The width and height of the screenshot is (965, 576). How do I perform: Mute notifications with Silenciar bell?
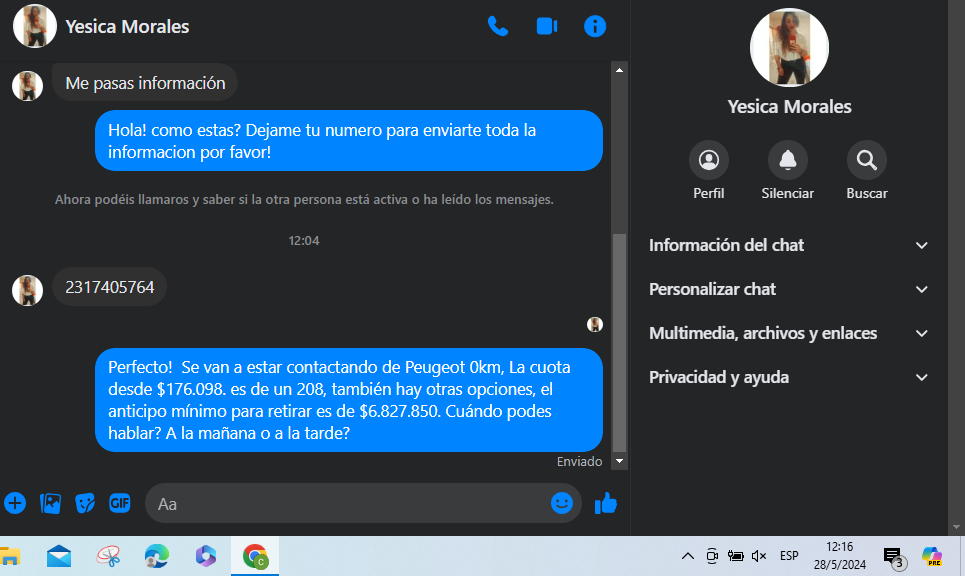787,160
